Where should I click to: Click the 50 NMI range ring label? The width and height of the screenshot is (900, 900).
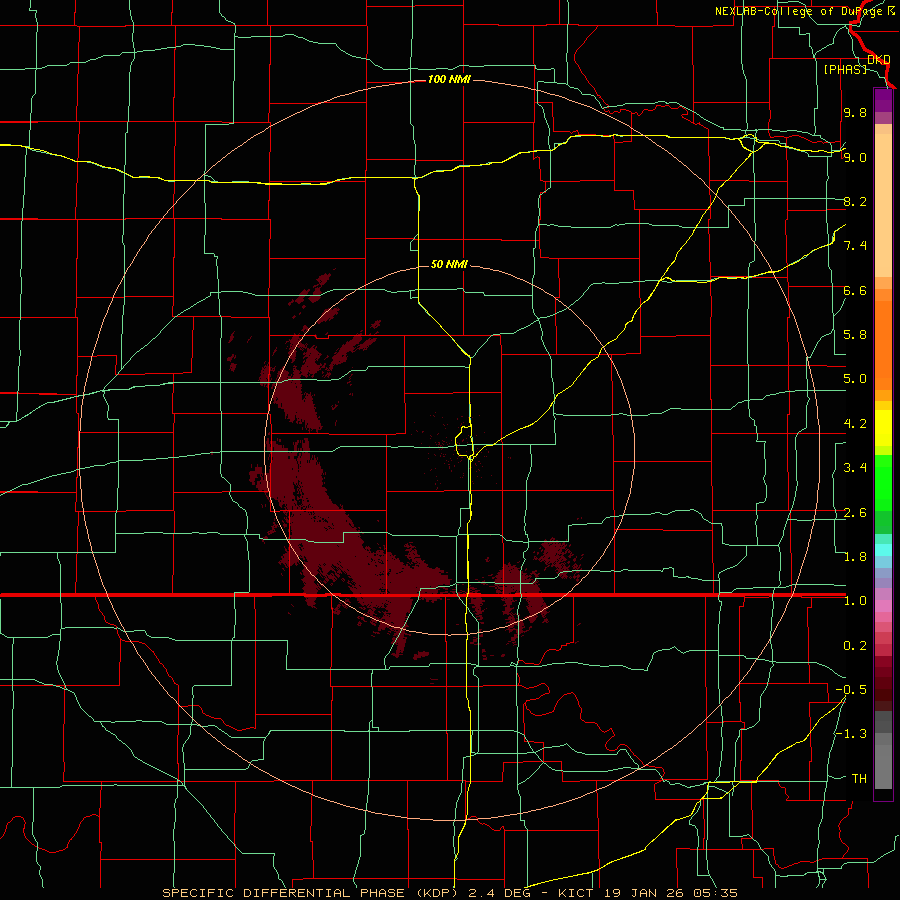[x=449, y=264]
